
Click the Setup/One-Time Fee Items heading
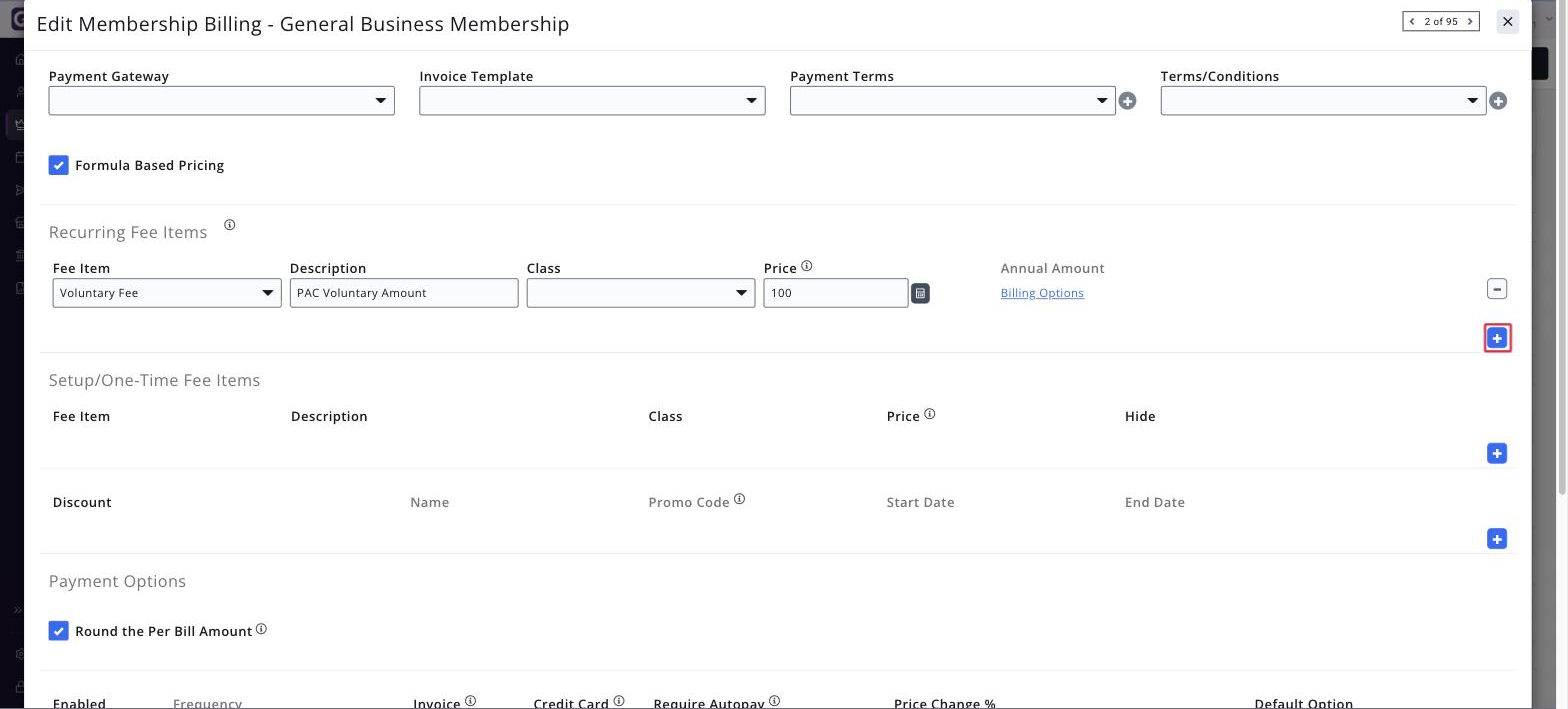(154, 380)
